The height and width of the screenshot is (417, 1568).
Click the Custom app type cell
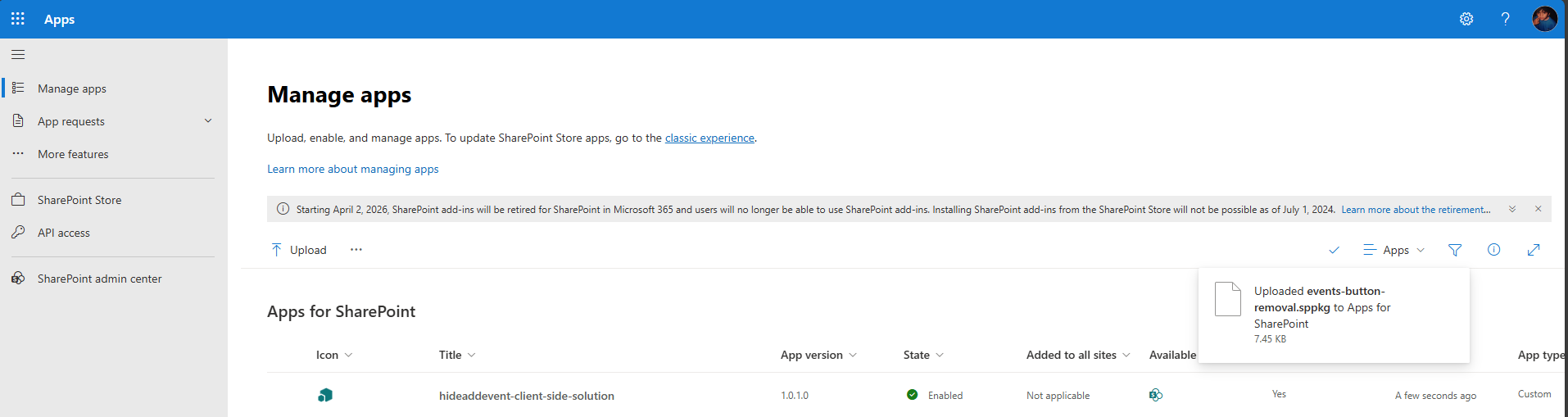click(x=1534, y=394)
